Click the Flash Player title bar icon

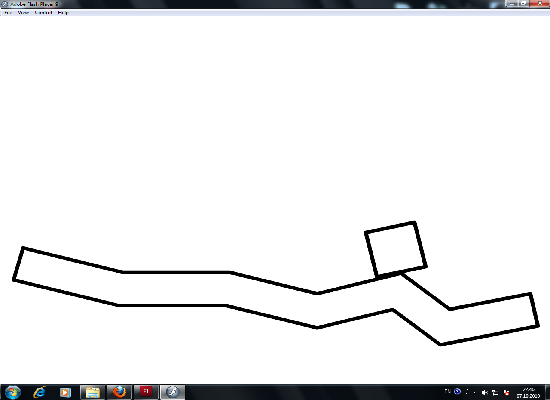[5, 4]
